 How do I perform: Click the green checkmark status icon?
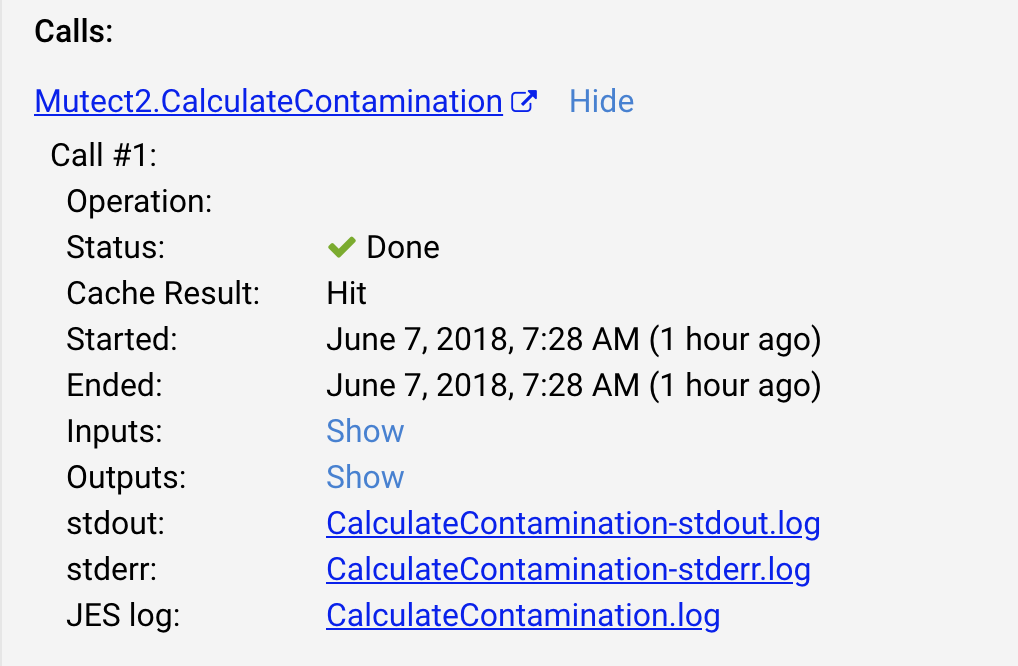point(341,247)
